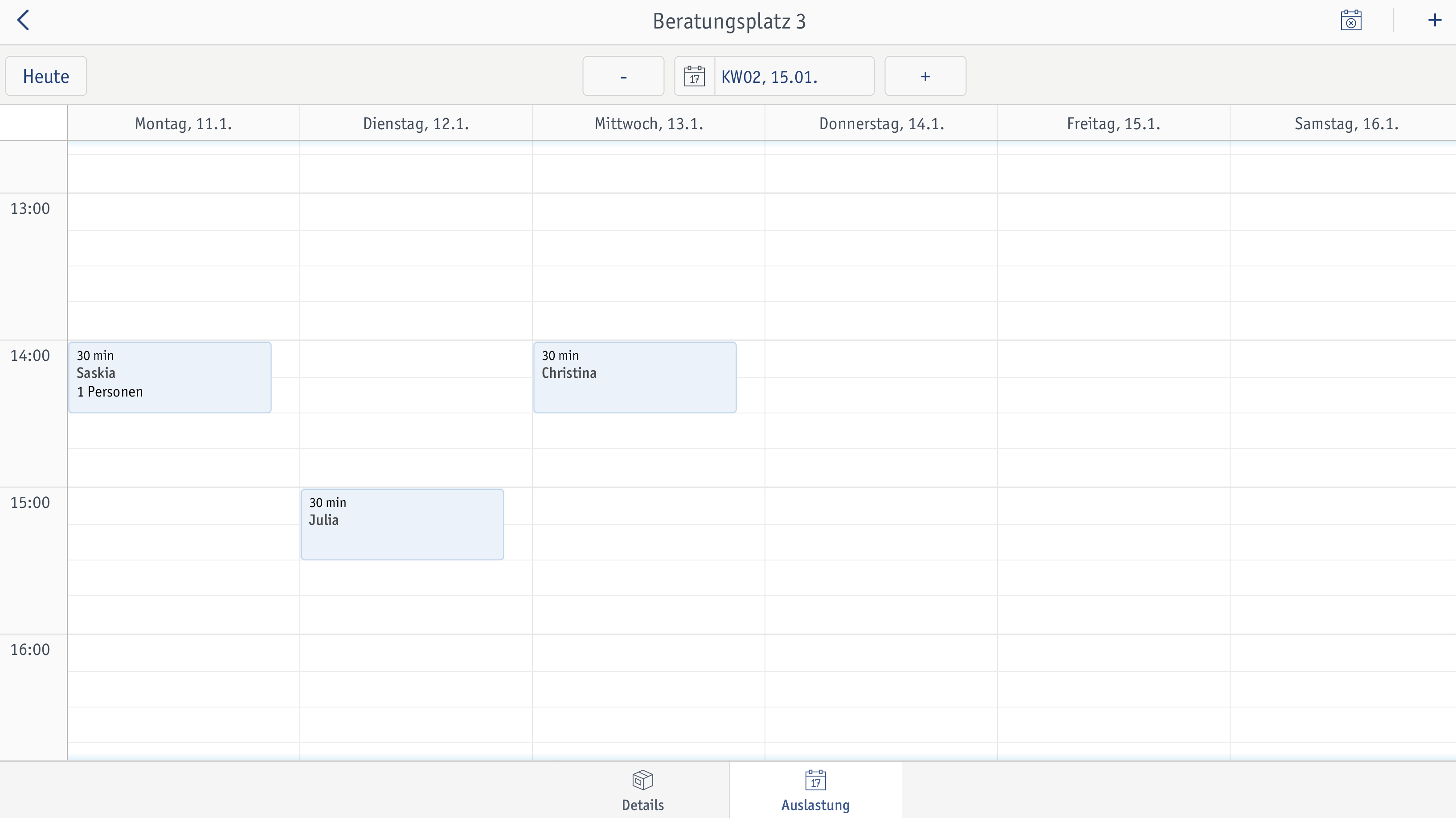Screen dimensions: 1456x818
Task: Open the Details tab
Action: point(642,790)
